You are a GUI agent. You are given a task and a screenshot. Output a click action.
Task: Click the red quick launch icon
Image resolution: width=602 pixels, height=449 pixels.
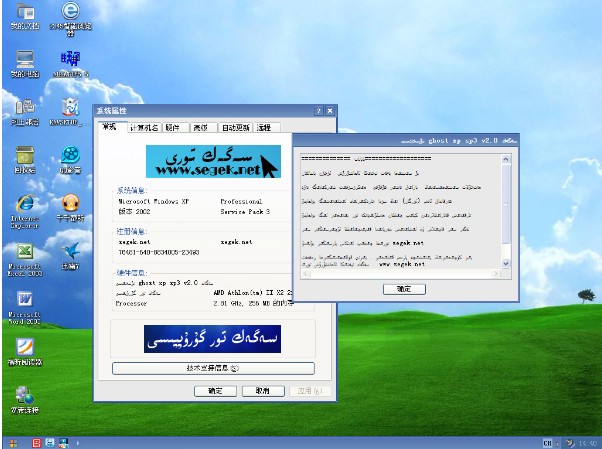point(36,443)
